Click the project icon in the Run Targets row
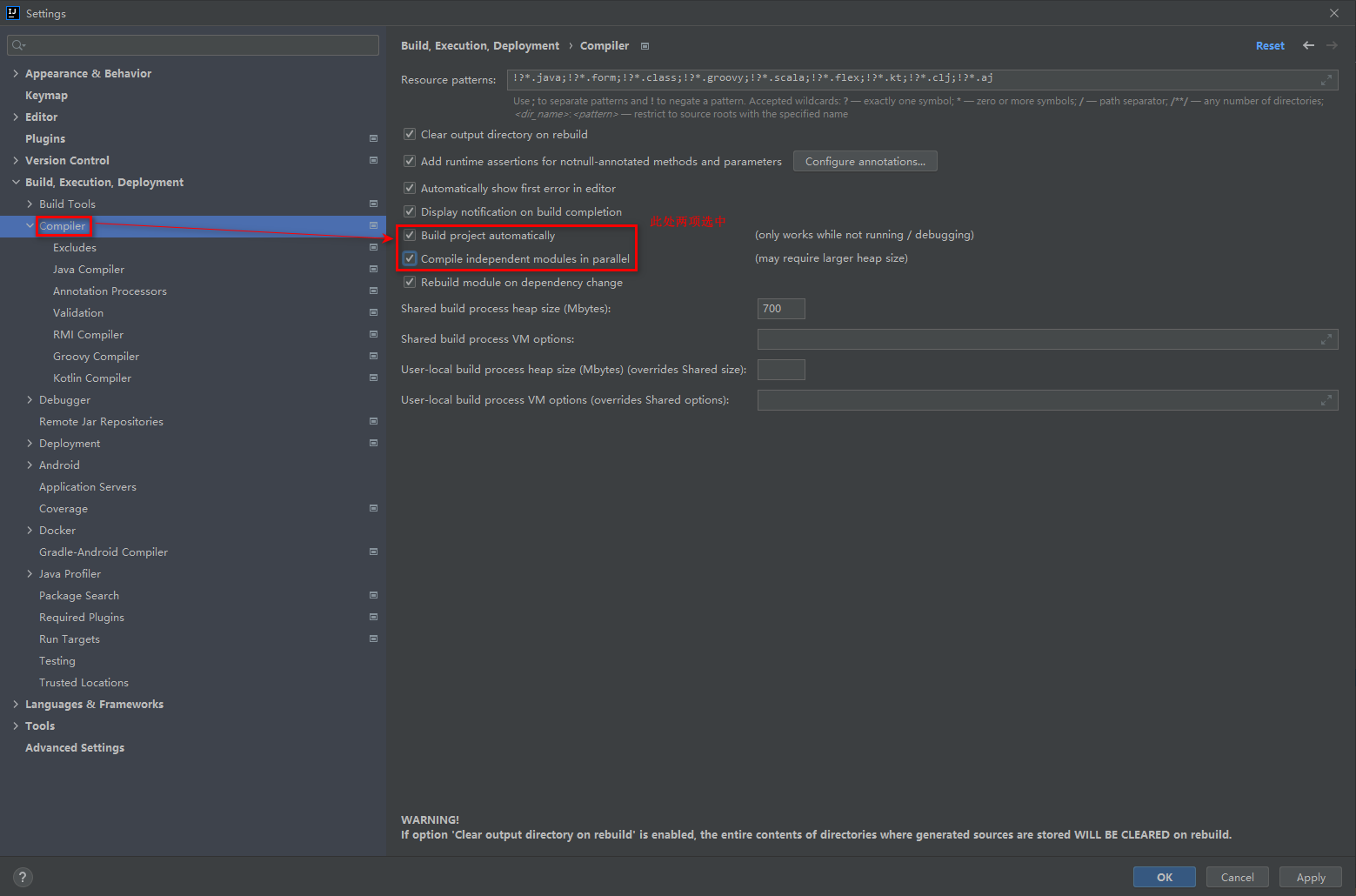The width and height of the screenshot is (1356, 896). (x=373, y=639)
